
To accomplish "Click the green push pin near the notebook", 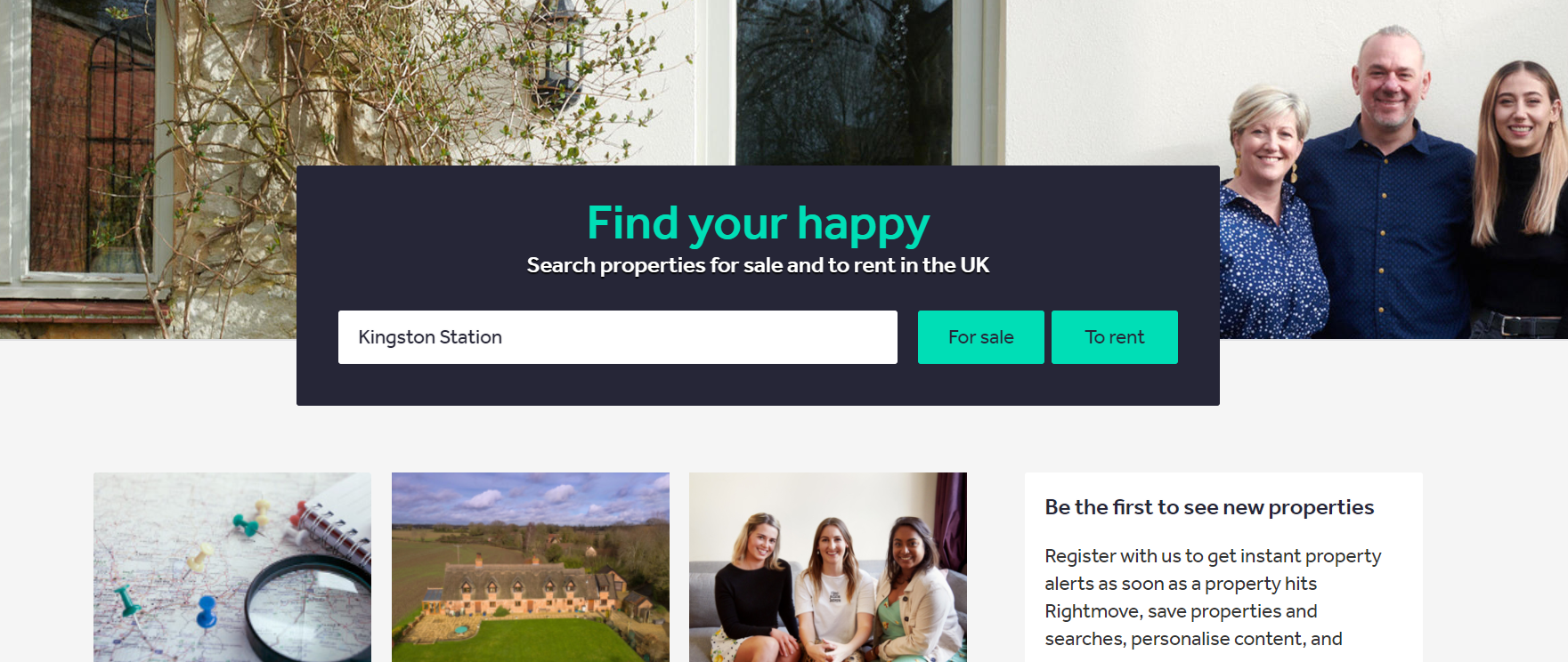I will (x=245, y=525).
